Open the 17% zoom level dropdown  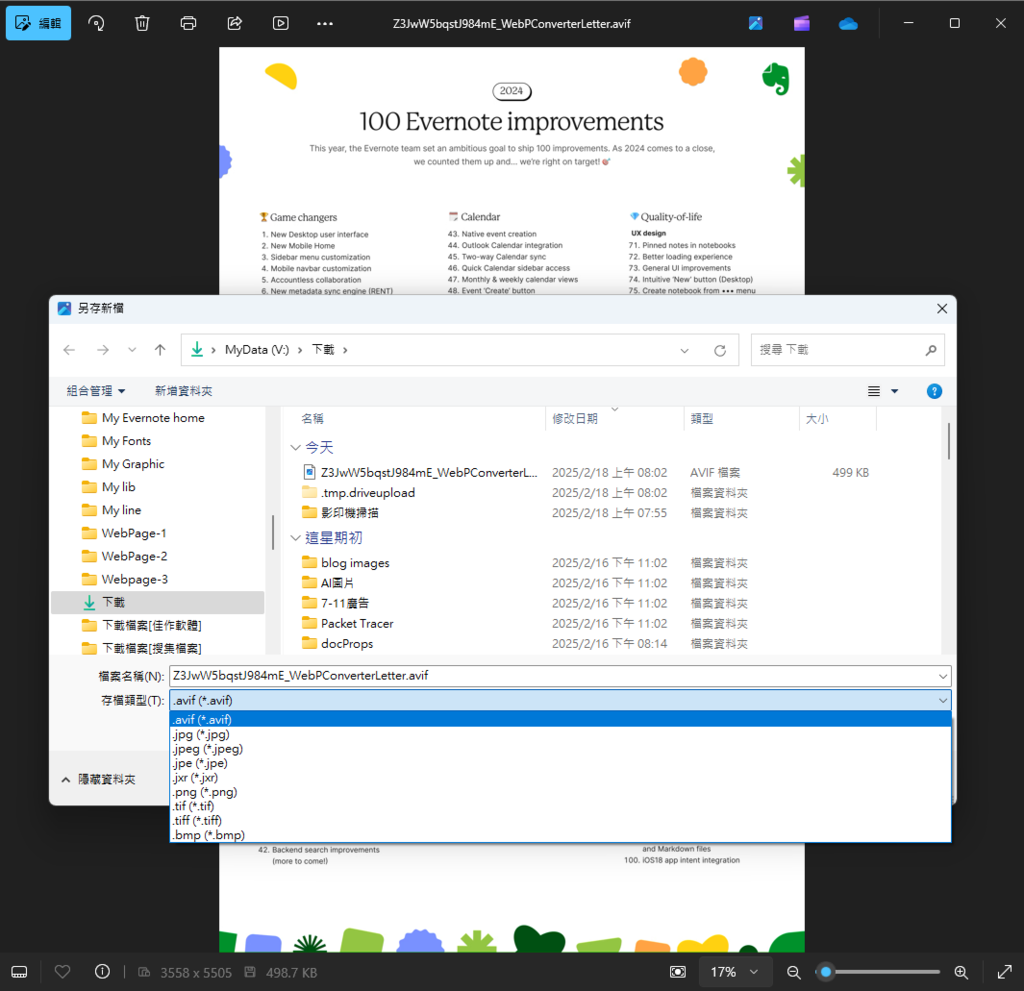(x=735, y=972)
